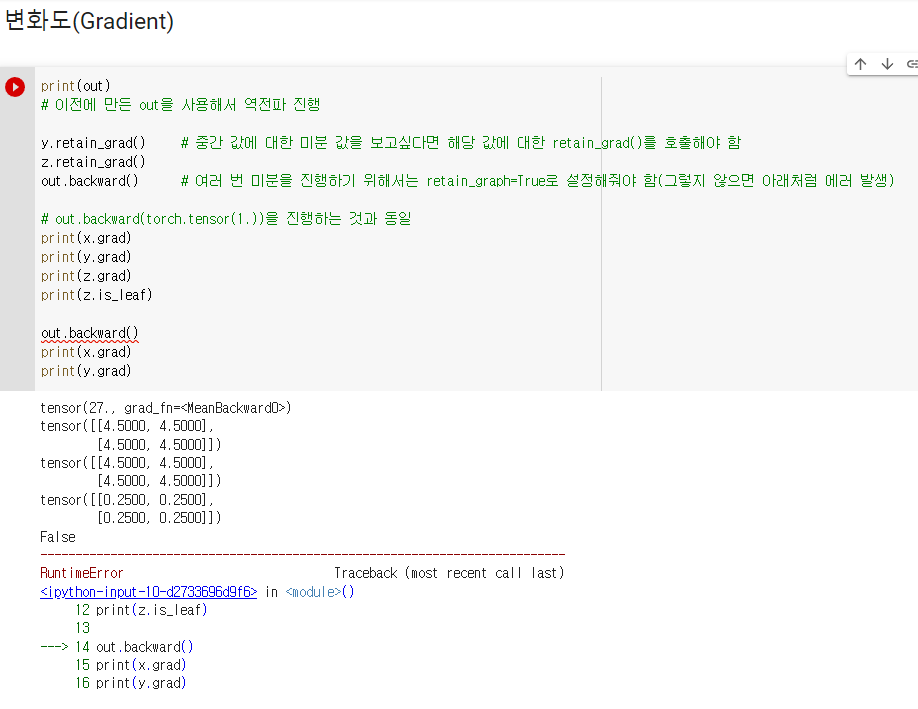Click traceback line 12 print(z.is_leaf)

pos(141,610)
